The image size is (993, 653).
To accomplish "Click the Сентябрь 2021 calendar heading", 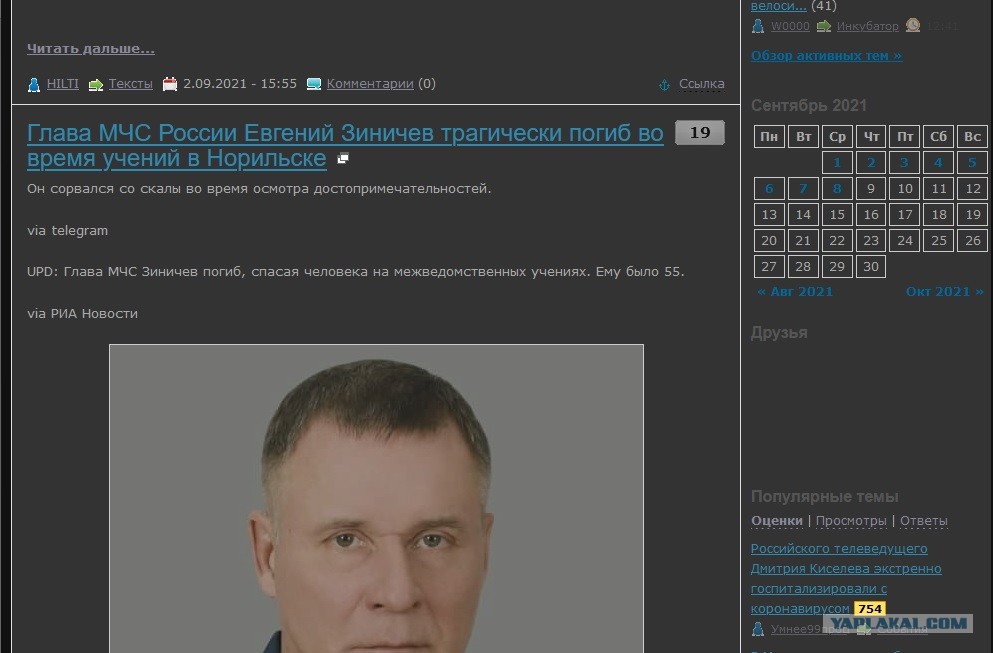I will point(809,105).
